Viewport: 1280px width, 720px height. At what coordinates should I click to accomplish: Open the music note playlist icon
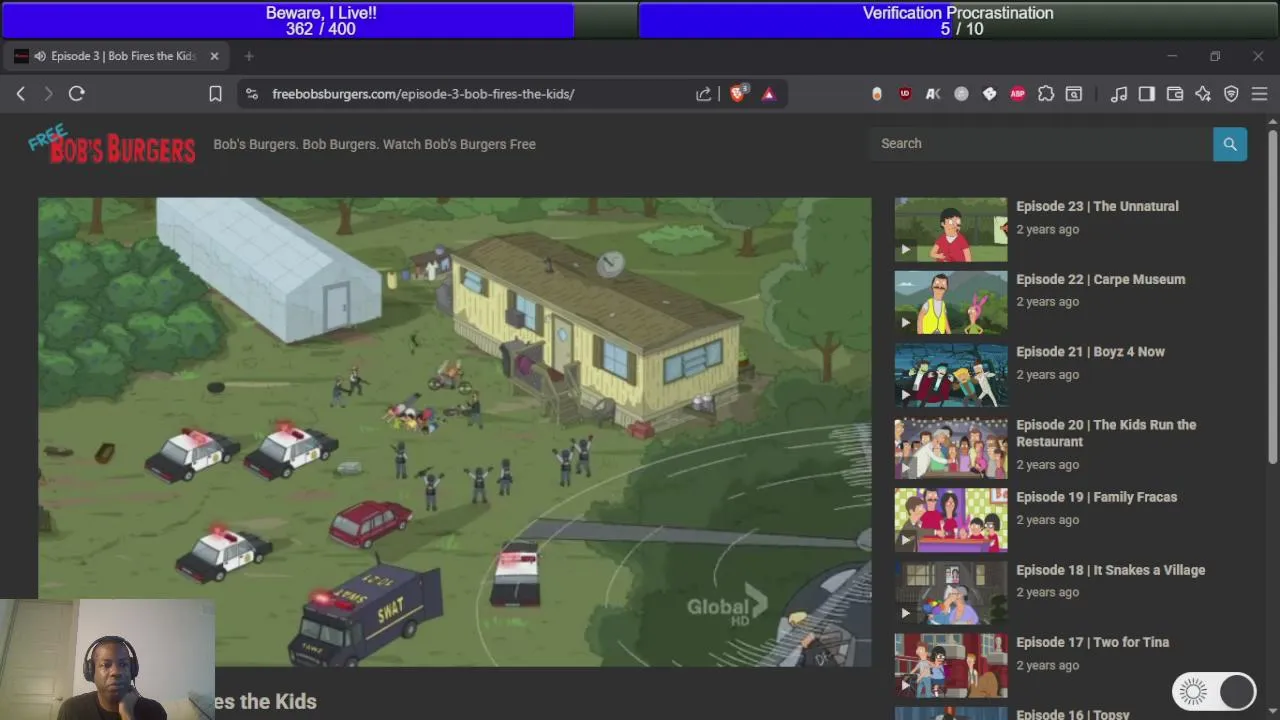[x=1119, y=93]
